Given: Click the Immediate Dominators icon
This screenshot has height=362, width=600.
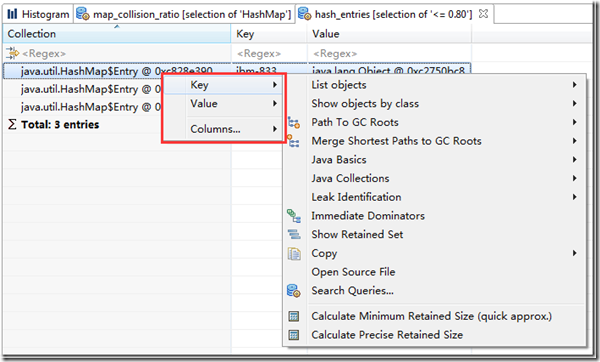Looking at the screenshot, I should 294,216.
